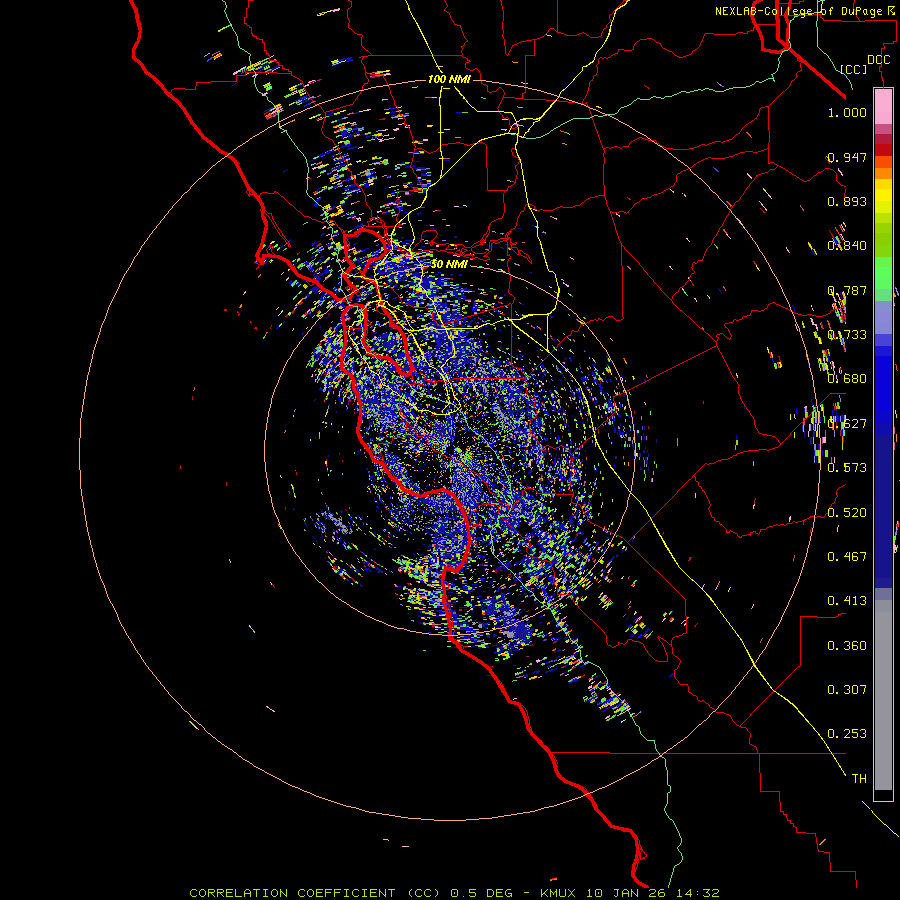Image resolution: width=900 pixels, height=900 pixels.
Task: Click the DCC label above color scale
Action: point(878,60)
